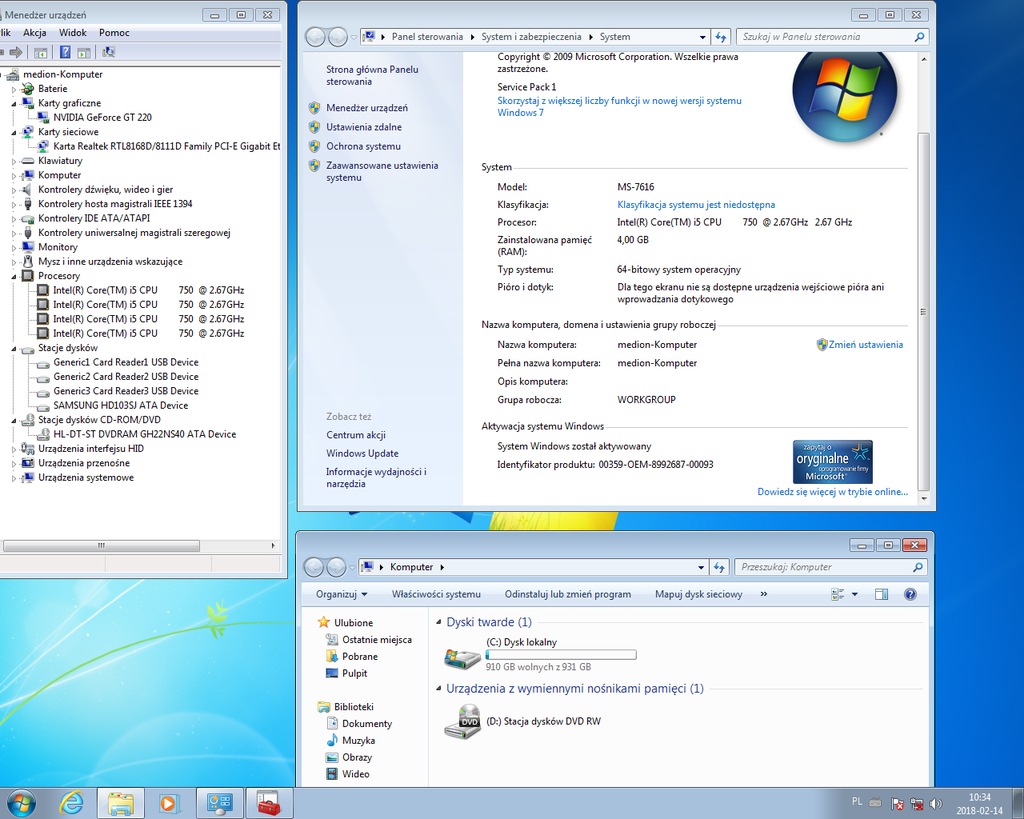Show more toolbar commands in Komputer window
This screenshot has width=1024, height=819.
pos(763,594)
